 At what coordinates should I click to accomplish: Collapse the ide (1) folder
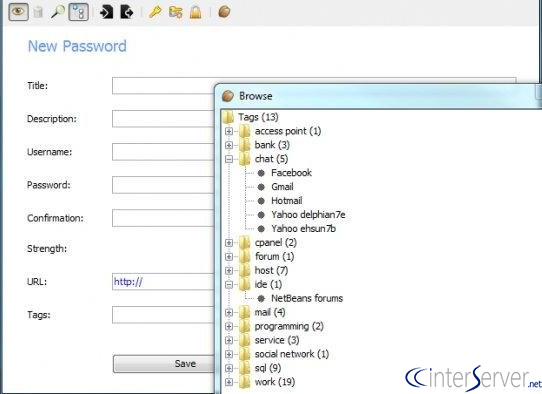(228, 284)
